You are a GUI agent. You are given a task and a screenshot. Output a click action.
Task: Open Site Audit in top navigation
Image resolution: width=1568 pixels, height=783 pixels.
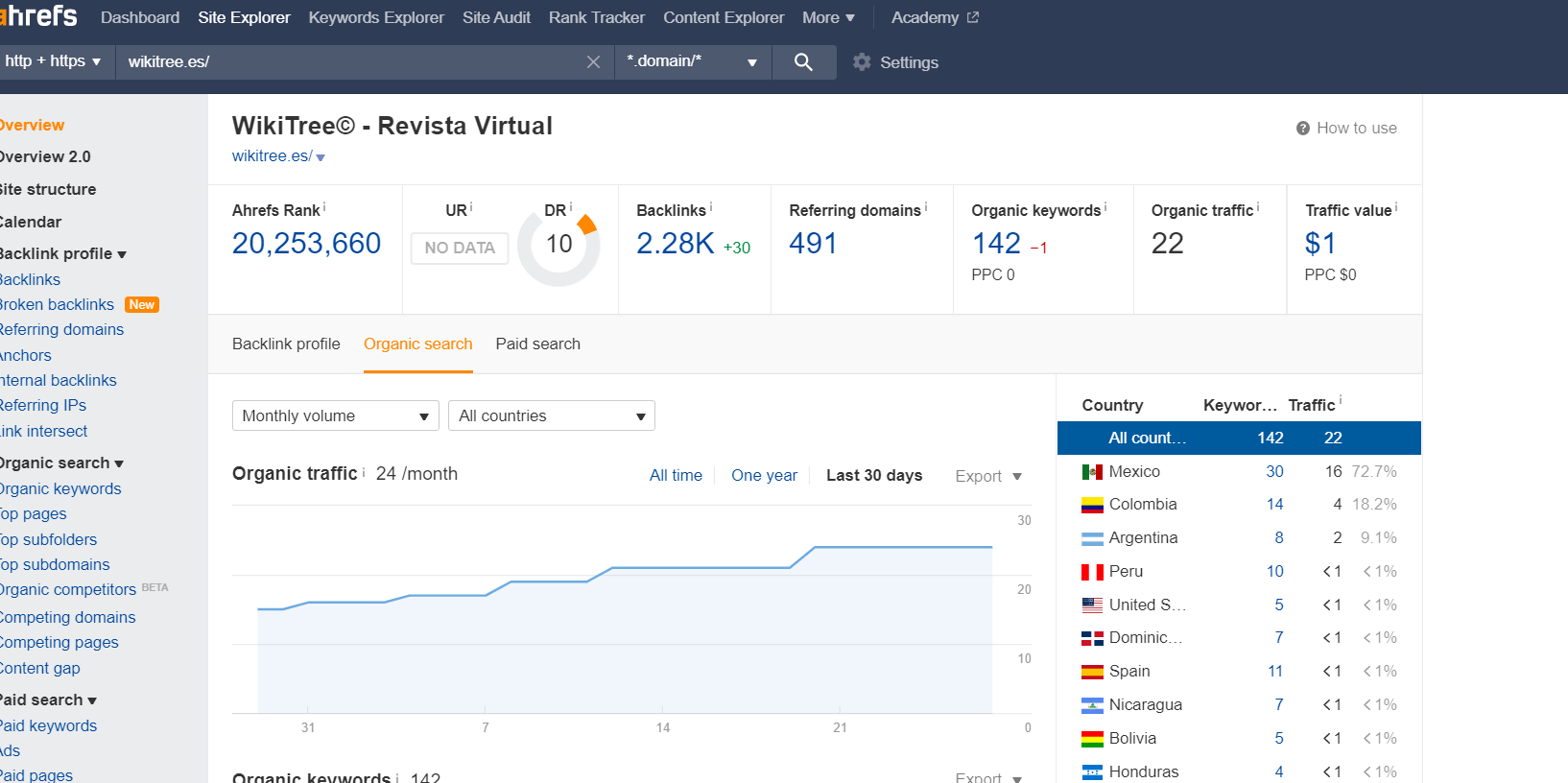click(496, 17)
